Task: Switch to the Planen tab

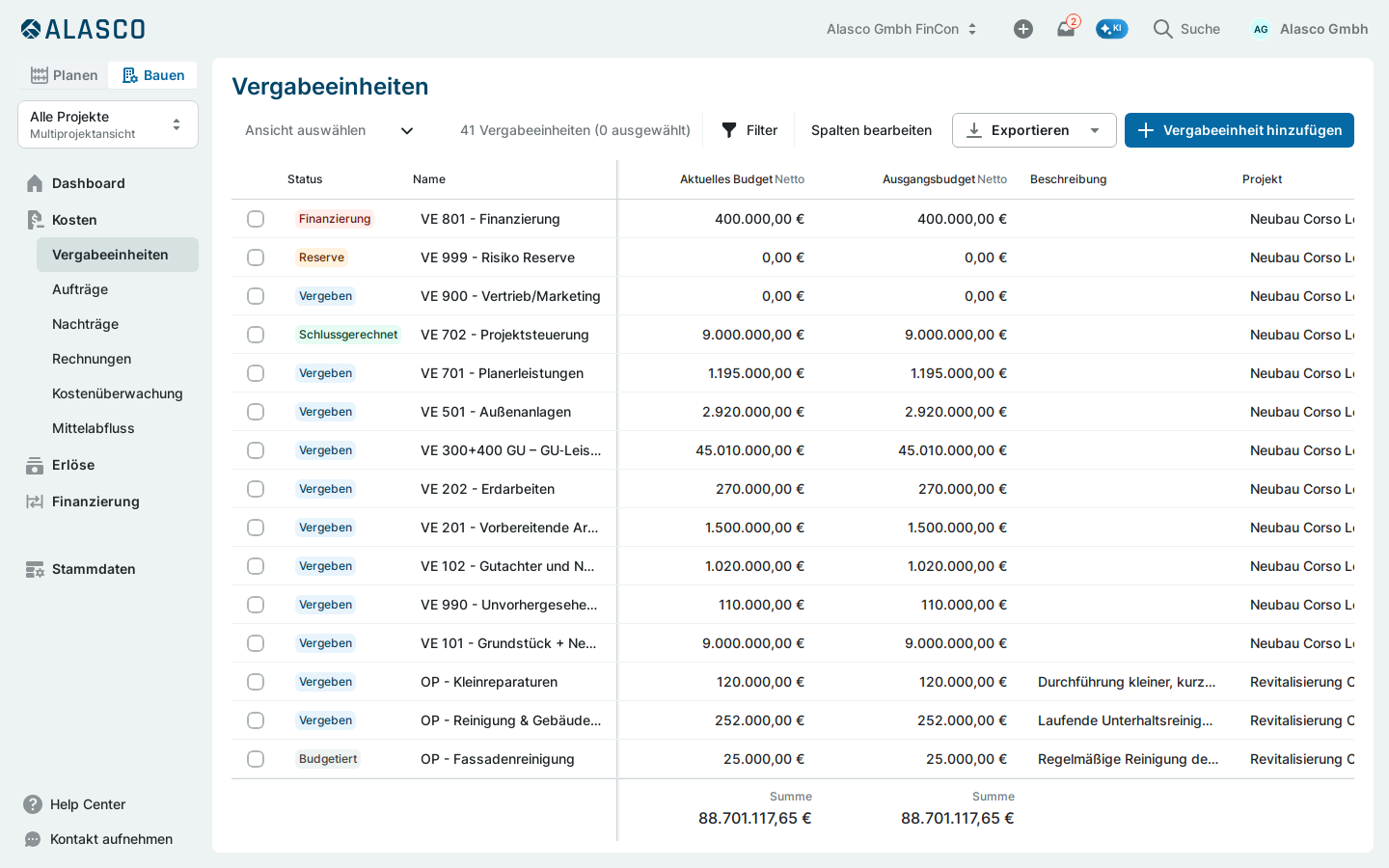Action: click(x=65, y=75)
